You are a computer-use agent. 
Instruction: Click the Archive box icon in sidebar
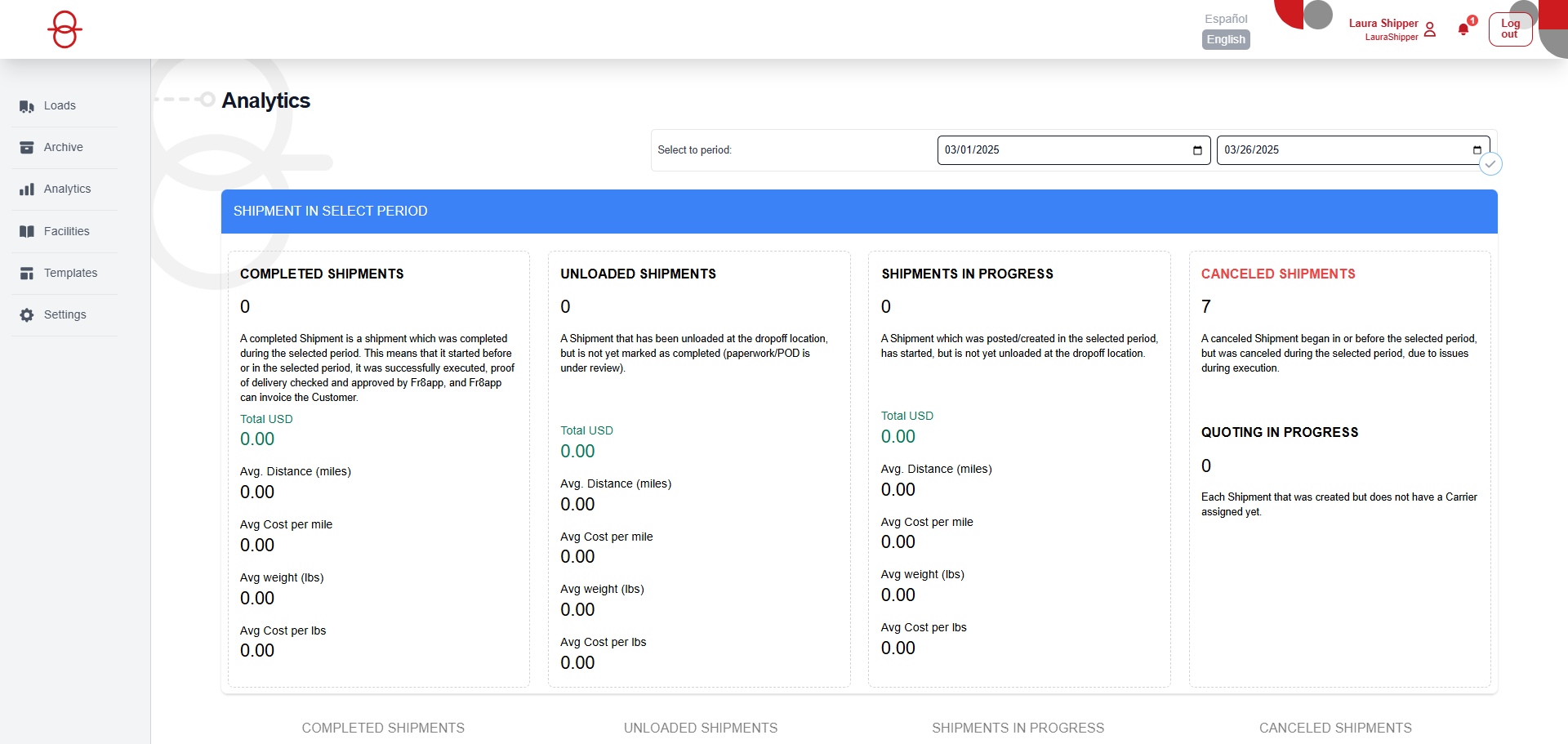[27, 148]
